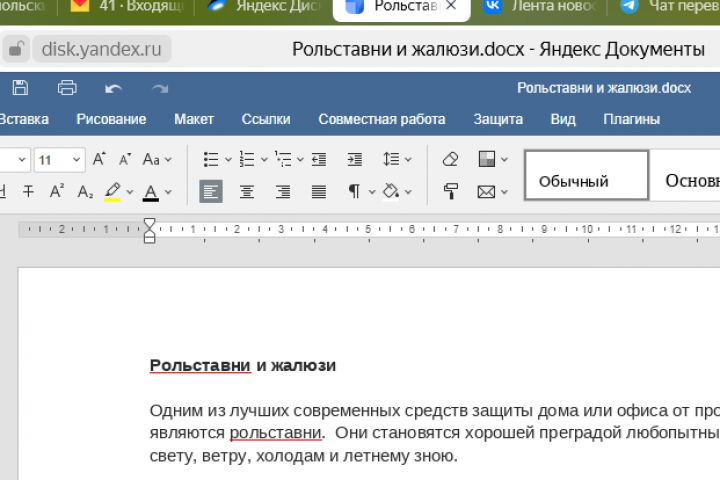
Task: Open the color scheme icon
Action: point(487,159)
